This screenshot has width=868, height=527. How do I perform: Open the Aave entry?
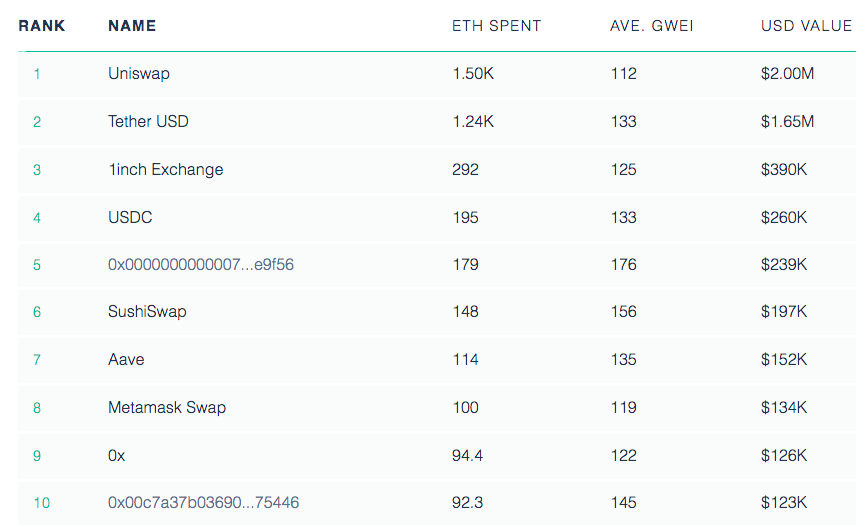click(x=126, y=360)
